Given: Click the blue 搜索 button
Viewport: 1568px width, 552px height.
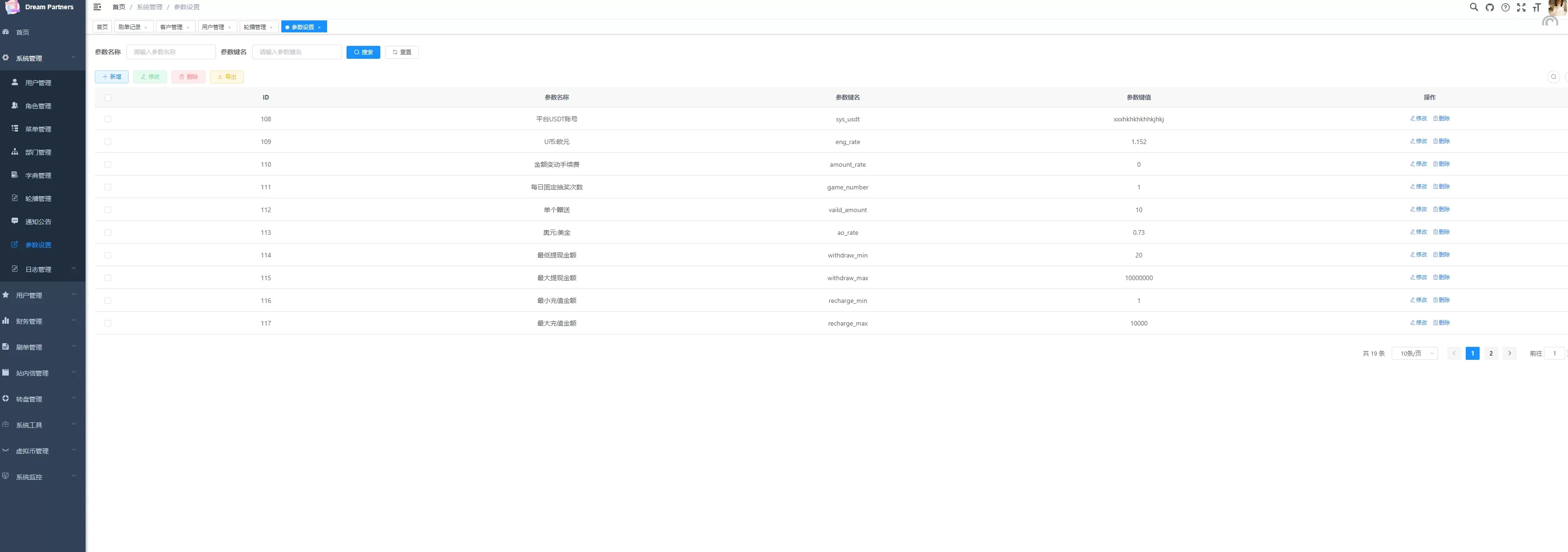Looking at the screenshot, I should coord(363,52).
